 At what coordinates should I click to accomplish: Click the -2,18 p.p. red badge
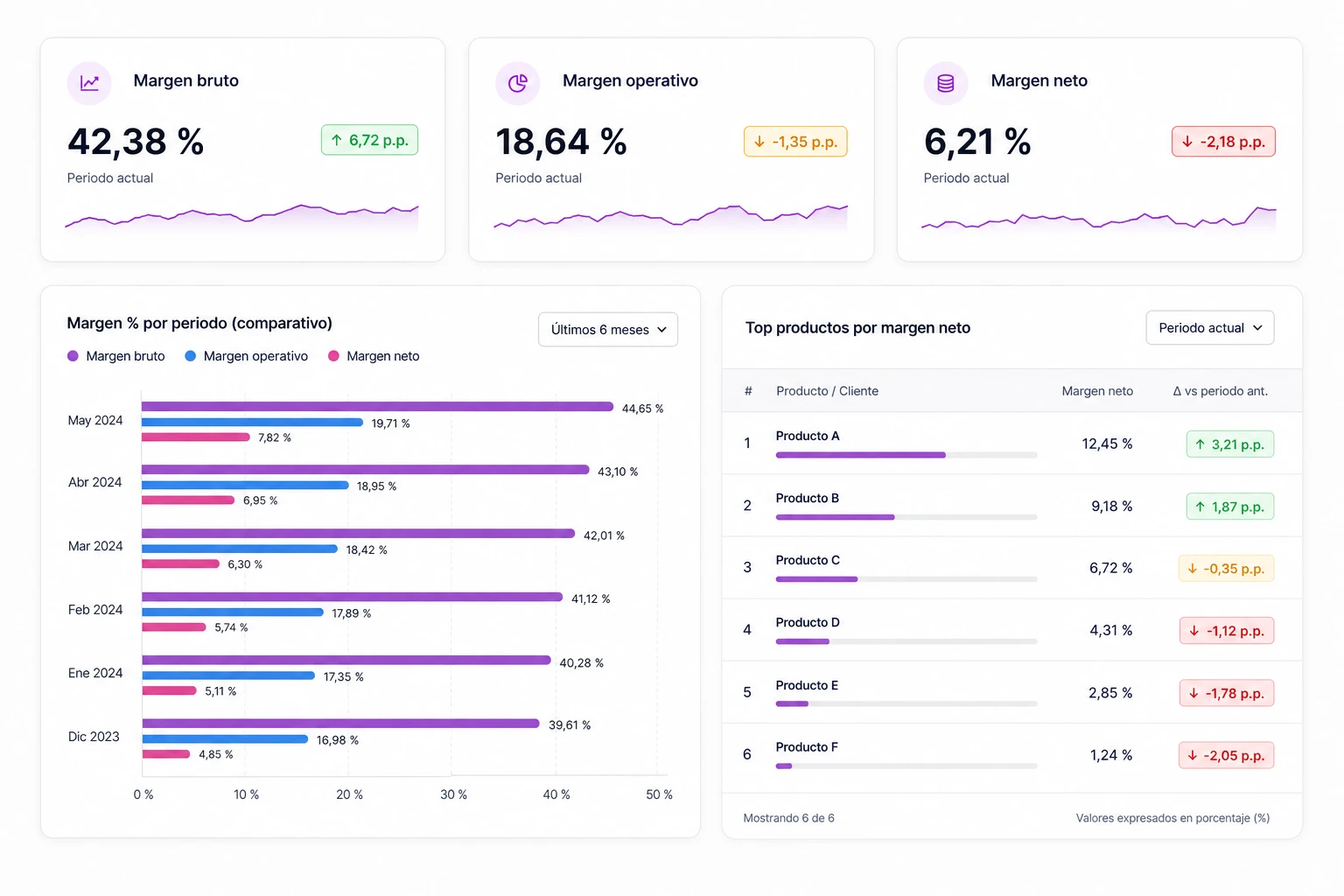(1223, 142)
